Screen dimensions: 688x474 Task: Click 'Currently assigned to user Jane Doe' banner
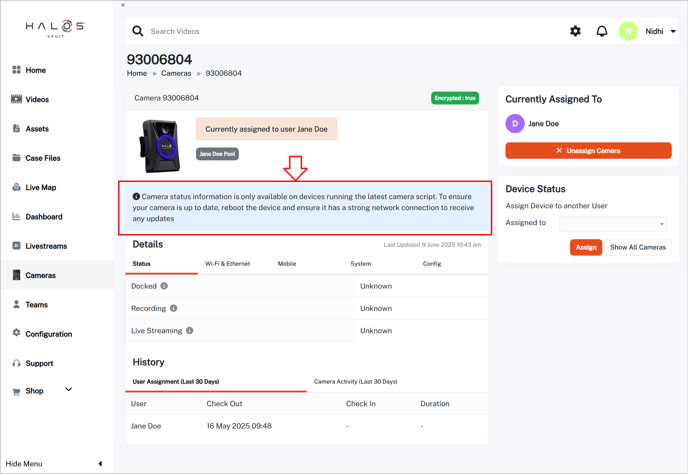pos(266,129)
